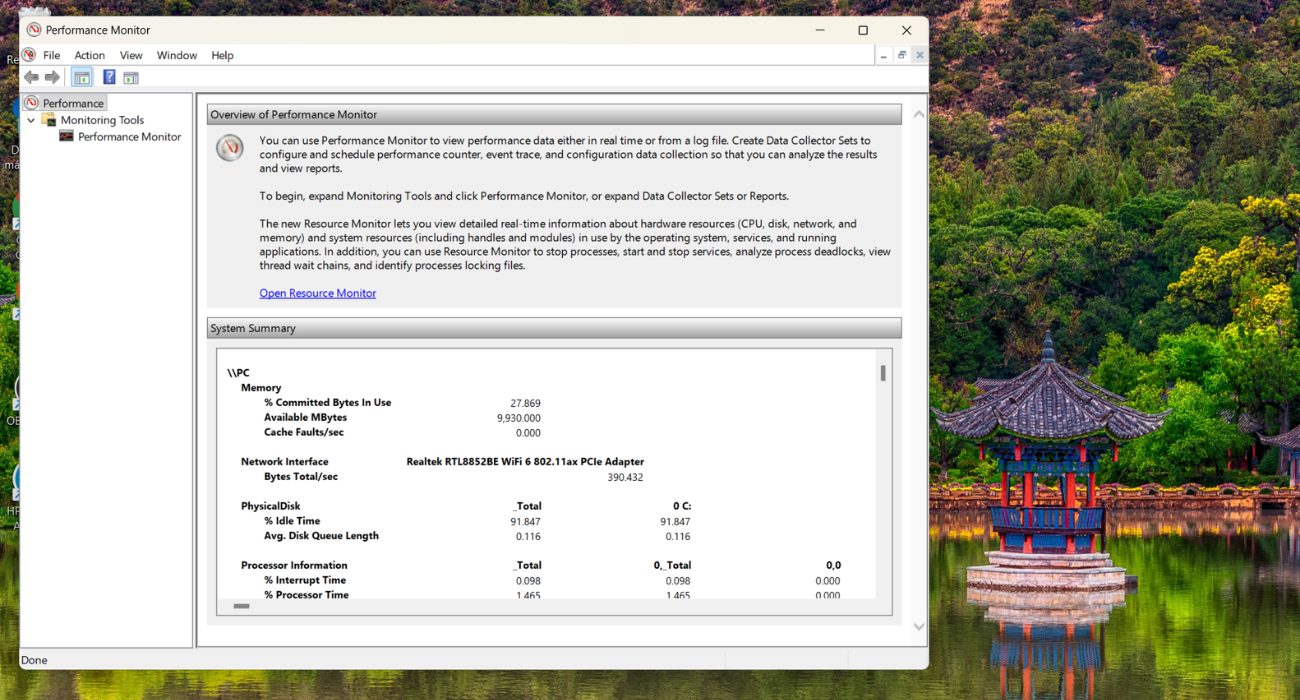1300x700 pixels.
Task: Click the \\PC computer name text
Action: [x=238, y=373]
